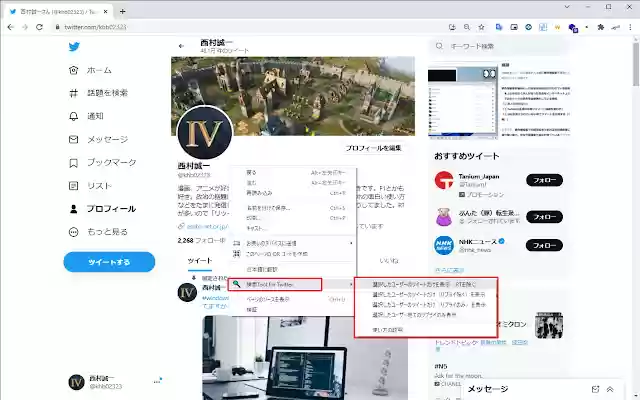Choose QR code creation entry in context menu
Viewport: 640px width, 400px height.
[x=293, y=253]
